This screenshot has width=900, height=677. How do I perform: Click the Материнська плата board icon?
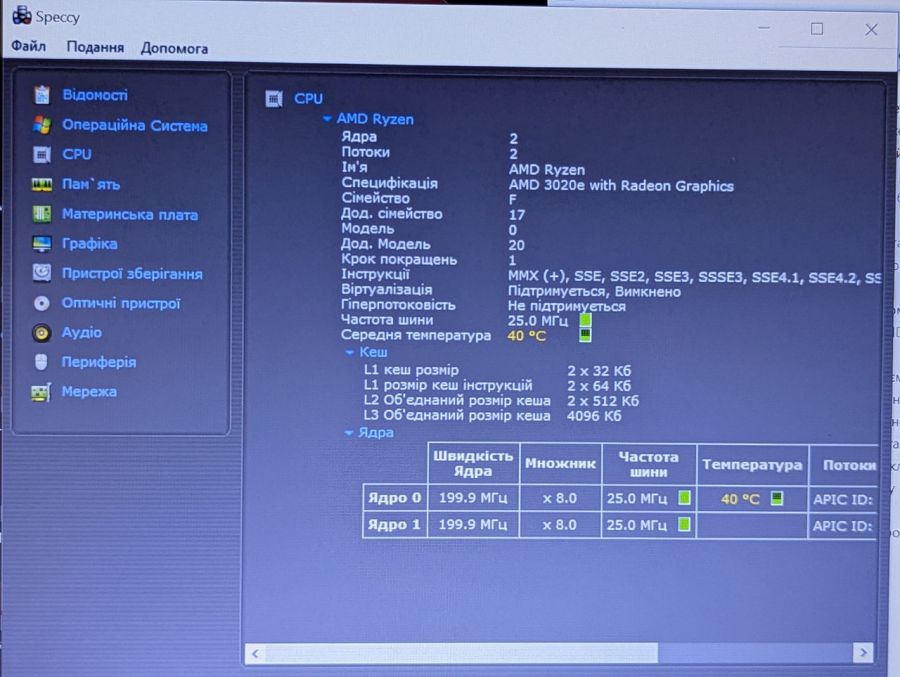pyautogui.click(x=41, y=214)
